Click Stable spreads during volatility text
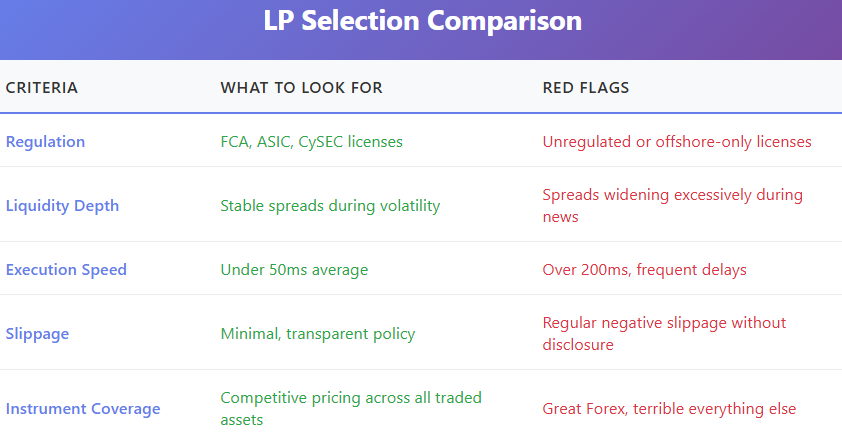The height and width of the screenshot is (437, 842). [x=330, y=206]
